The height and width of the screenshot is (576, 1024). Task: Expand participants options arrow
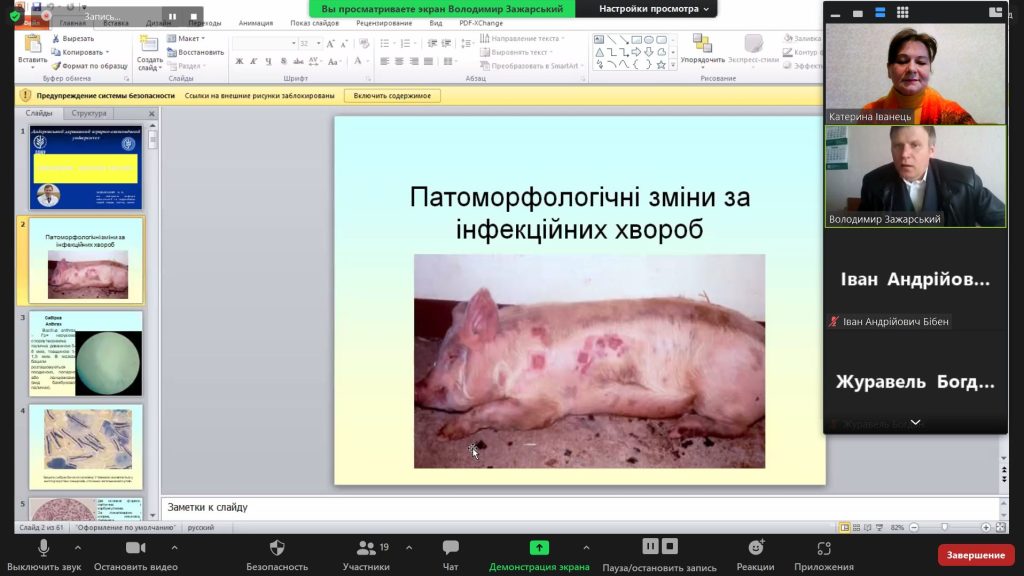[x=409, y=547]
